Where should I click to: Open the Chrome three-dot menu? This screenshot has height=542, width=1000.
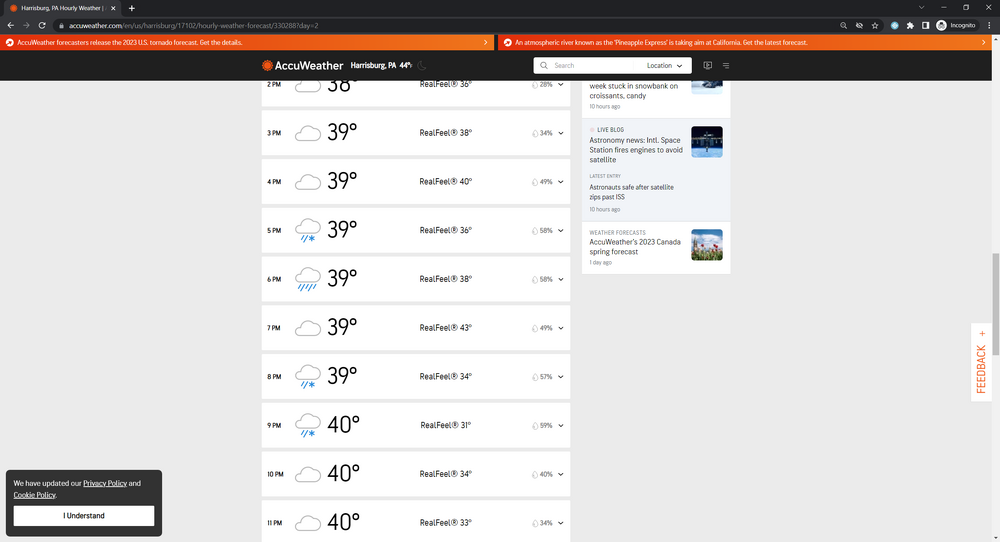point(988,25)
